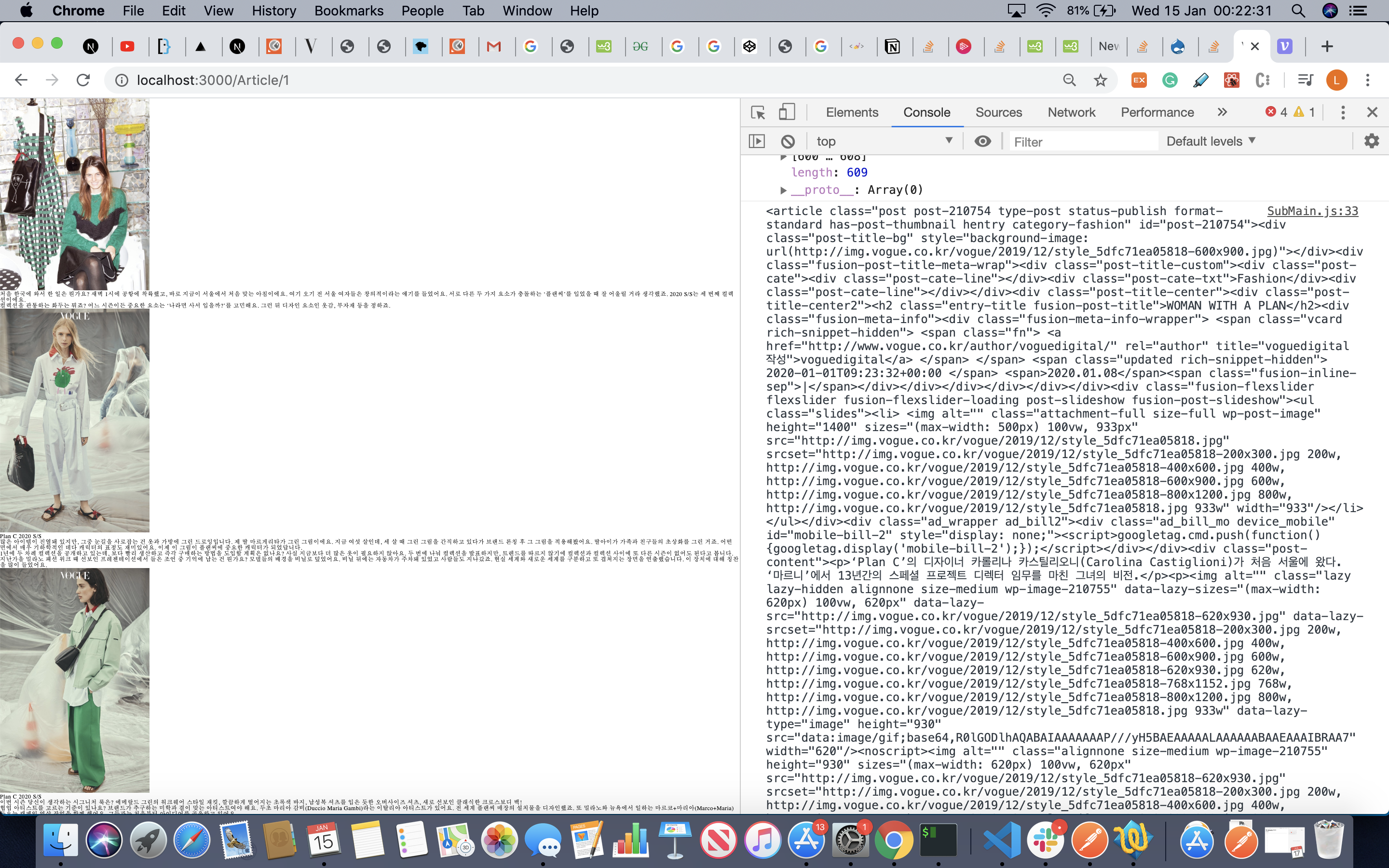Viewport: 1389px width, 868px height.
Task: Click the site info icon in address bar
Action: (x=121, y=81)
